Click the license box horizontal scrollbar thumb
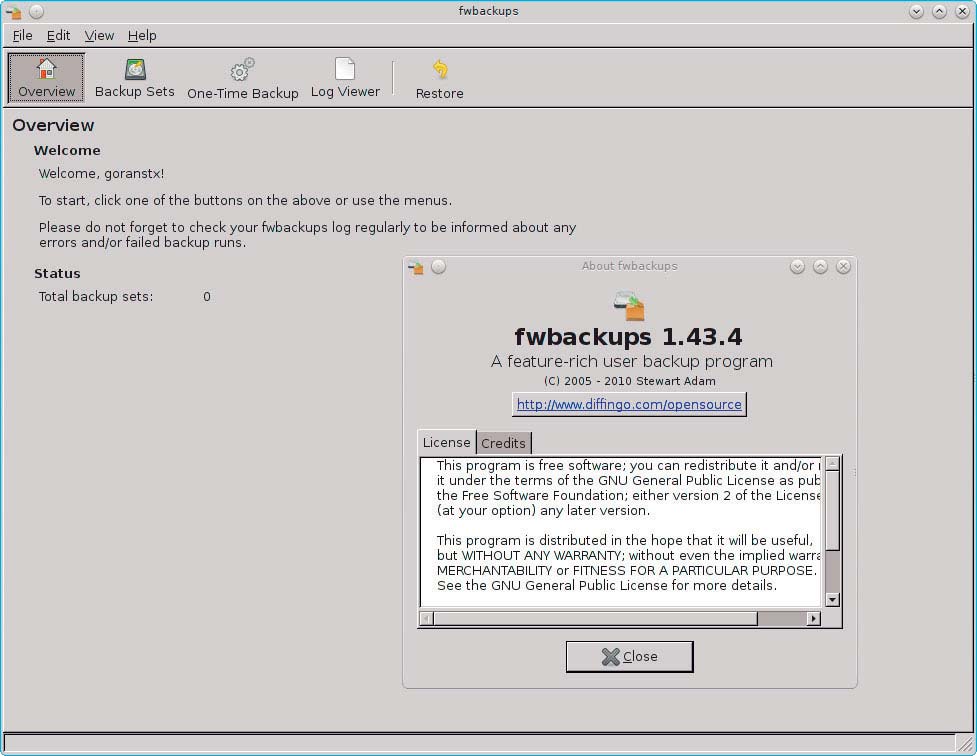 (596, 618)
